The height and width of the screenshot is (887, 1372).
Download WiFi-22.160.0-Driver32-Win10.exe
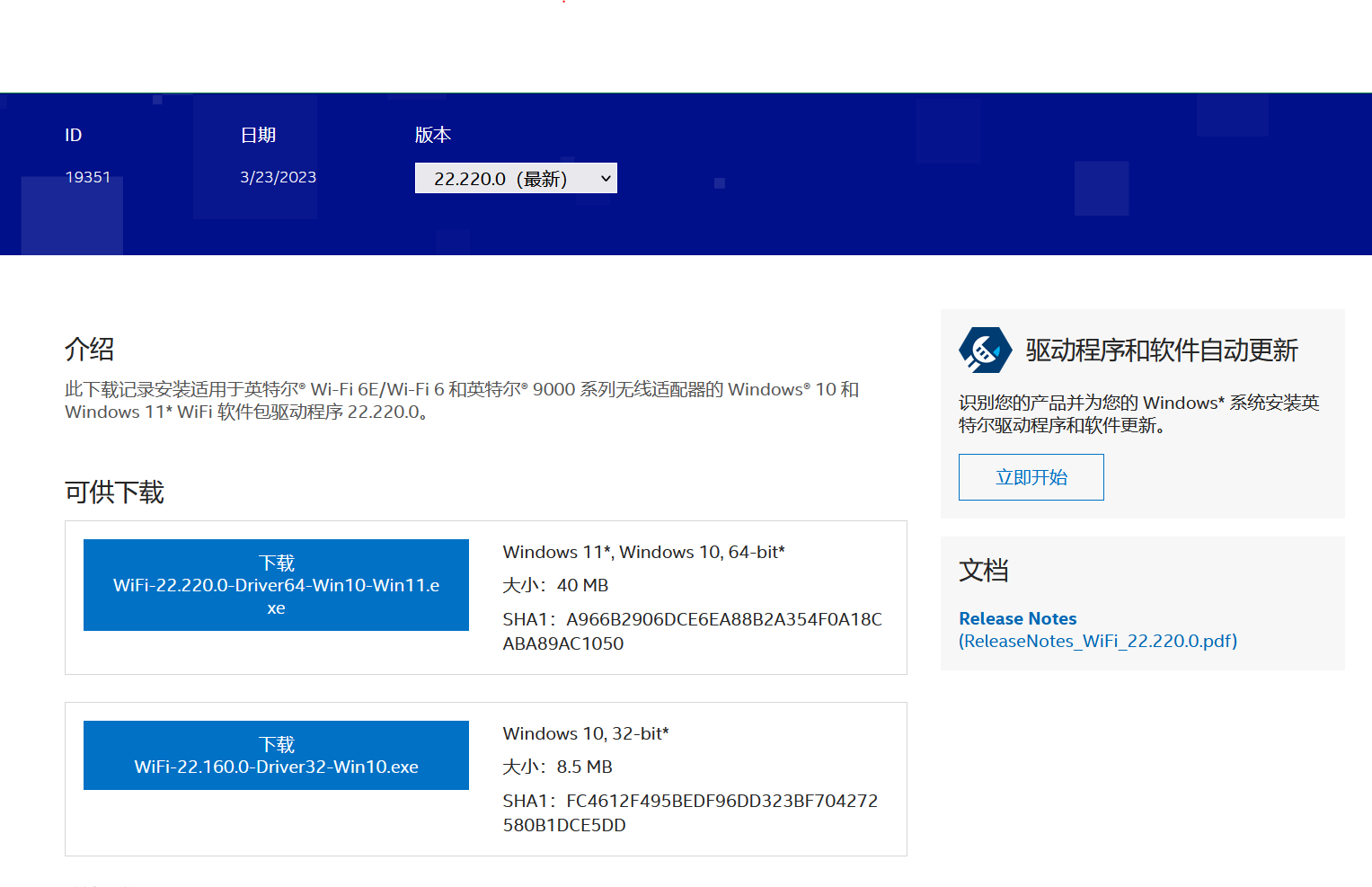click(x=276, y=755)
